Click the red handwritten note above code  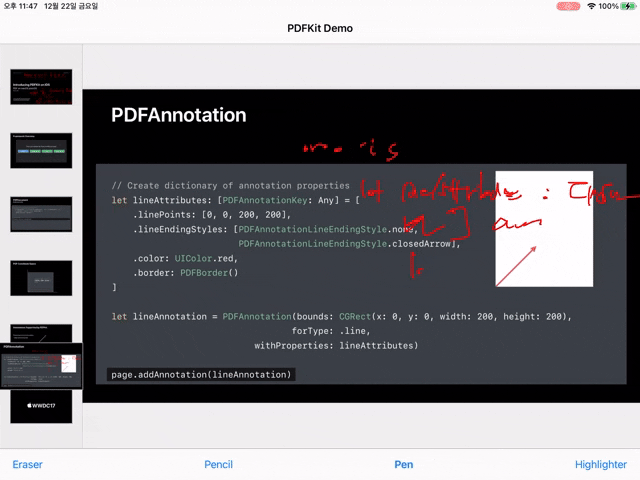[x=350, y=150]
